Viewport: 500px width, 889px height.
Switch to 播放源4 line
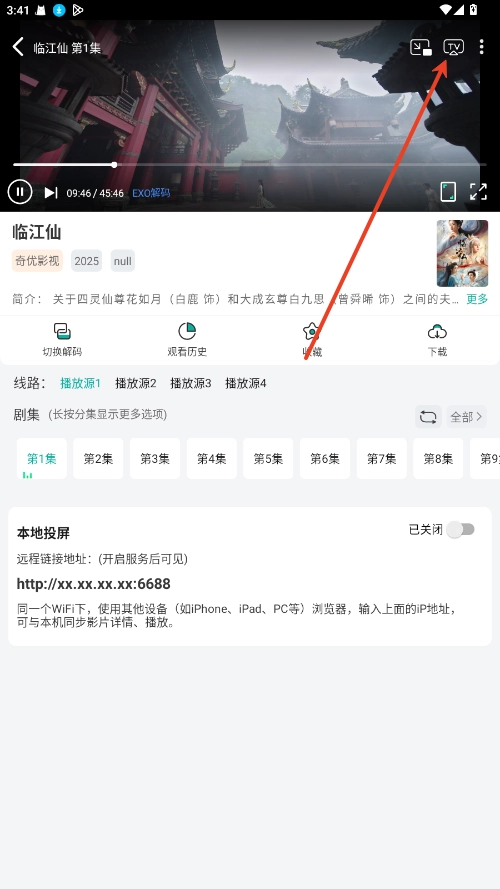pyautogui.click(x=245, y=383)
